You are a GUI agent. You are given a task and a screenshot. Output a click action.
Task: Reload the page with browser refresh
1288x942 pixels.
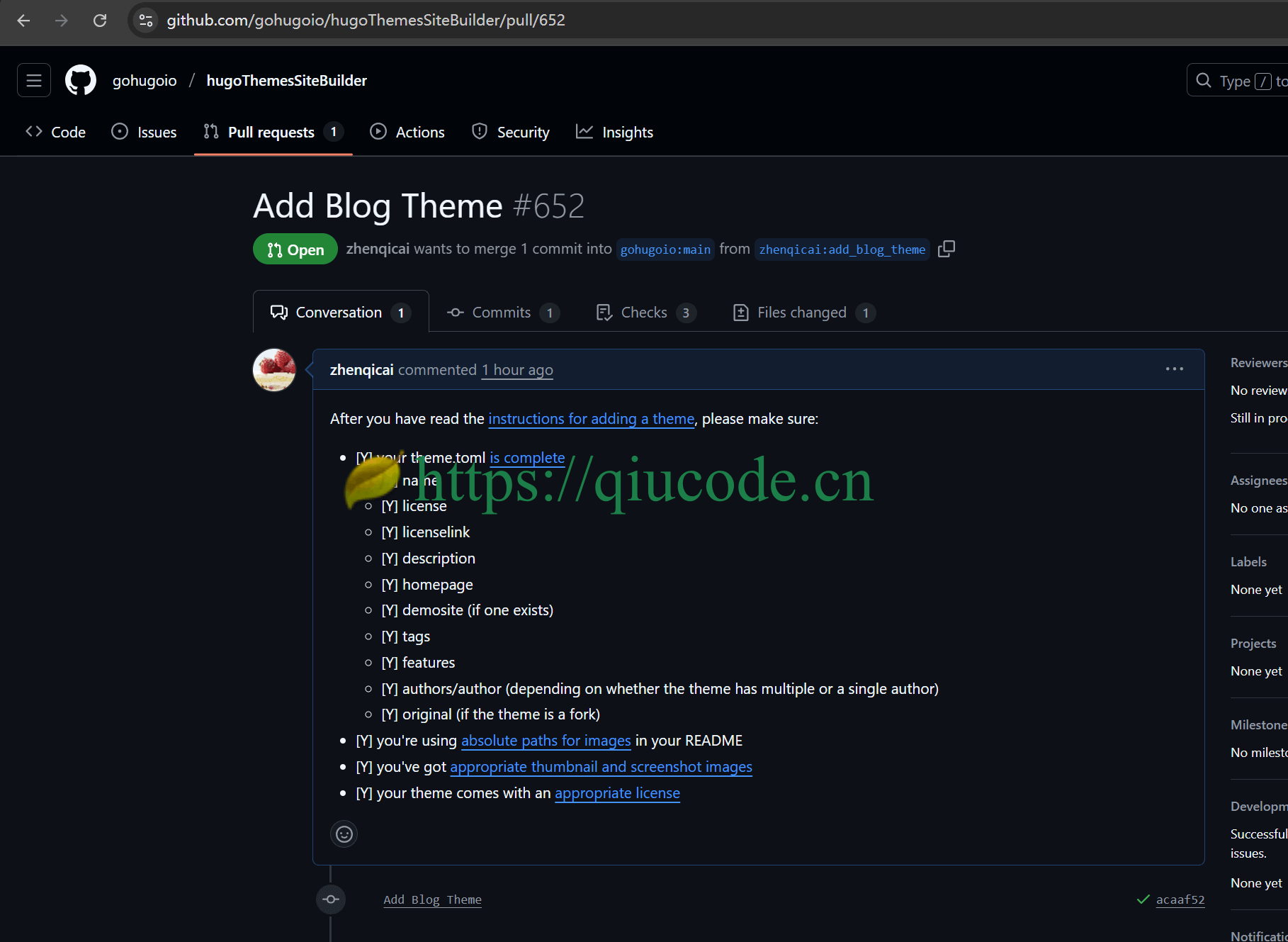(100, 21)
